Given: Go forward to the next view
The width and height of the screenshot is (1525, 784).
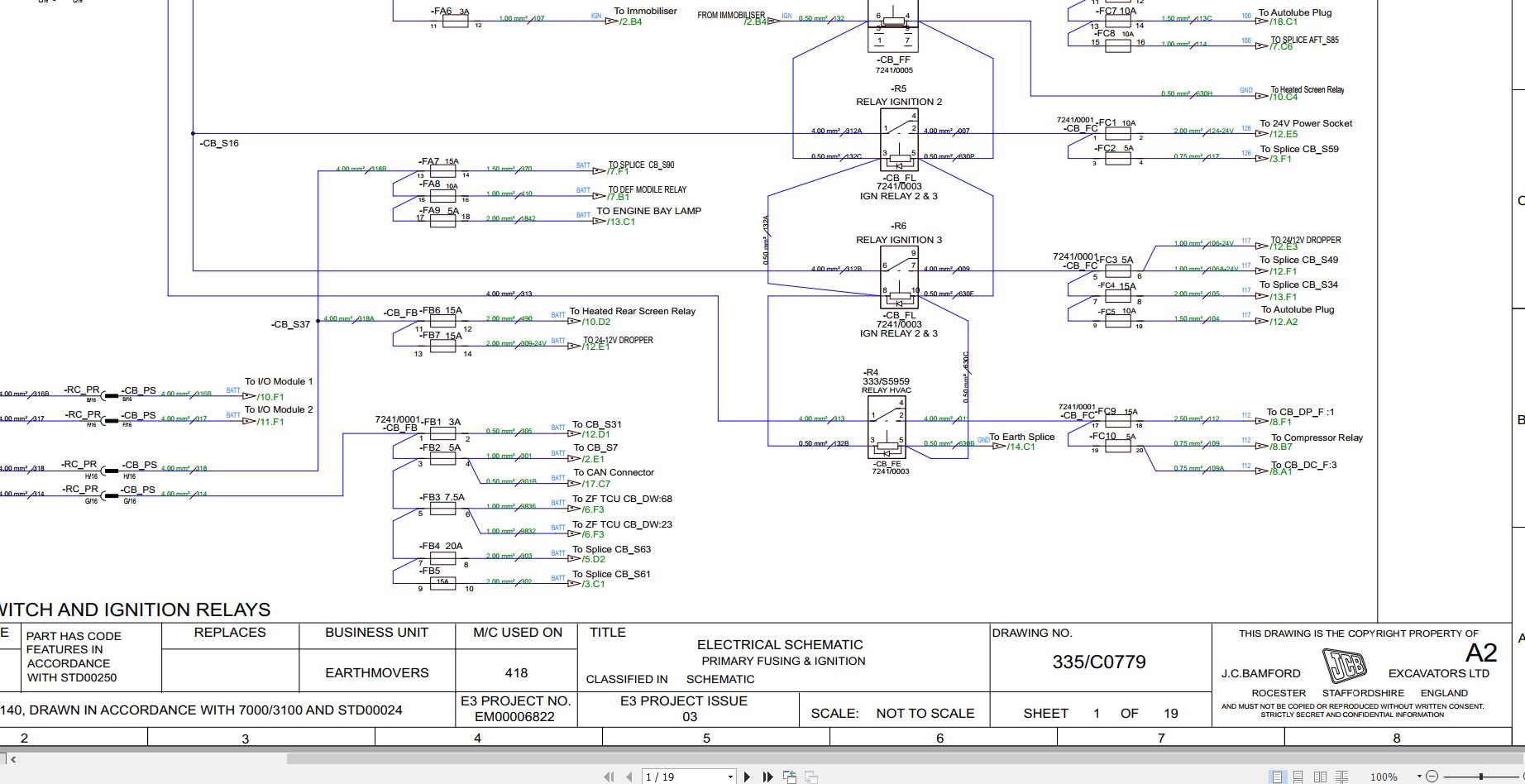Looking at the screenshot, I should [x=811, y=777].
